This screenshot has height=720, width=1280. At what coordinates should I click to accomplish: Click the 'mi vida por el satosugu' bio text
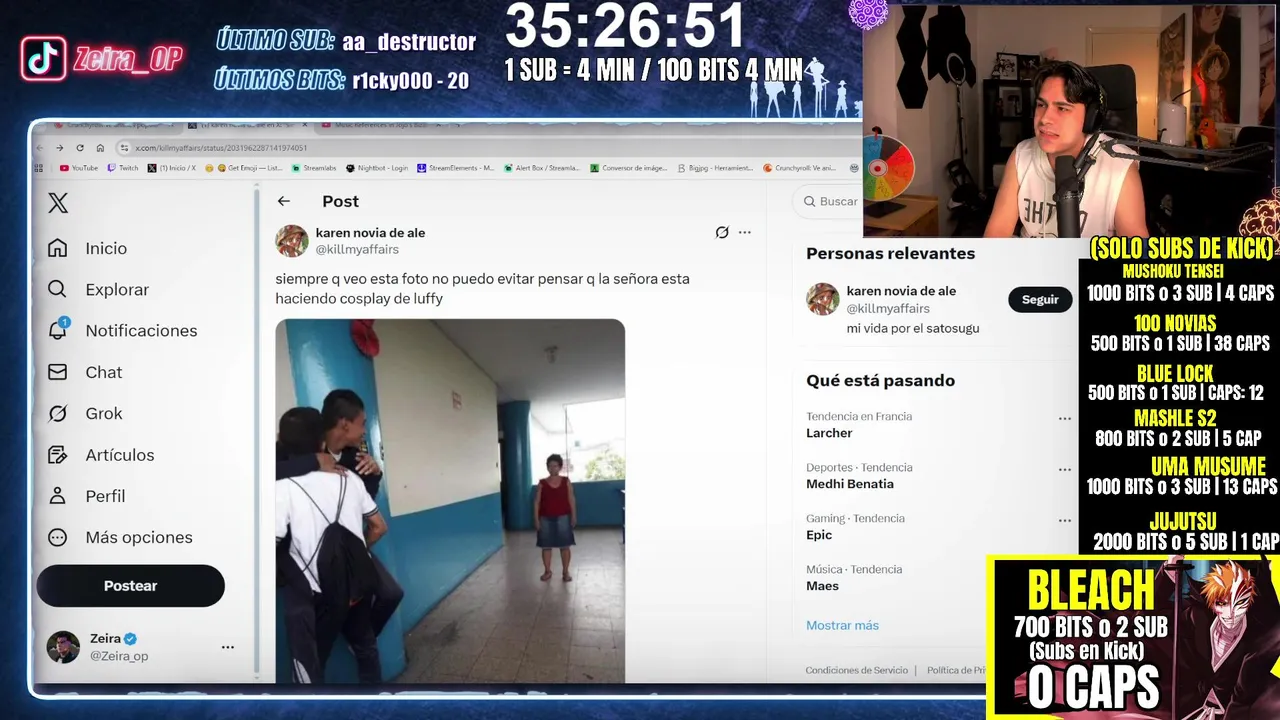tap(913, 328)
